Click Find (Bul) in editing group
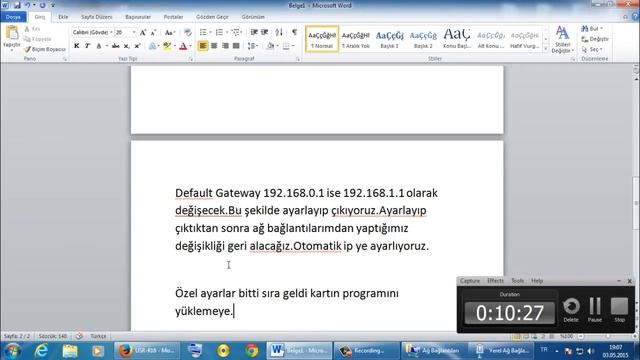This screenshot has width=640, height=360. point(591,29)
